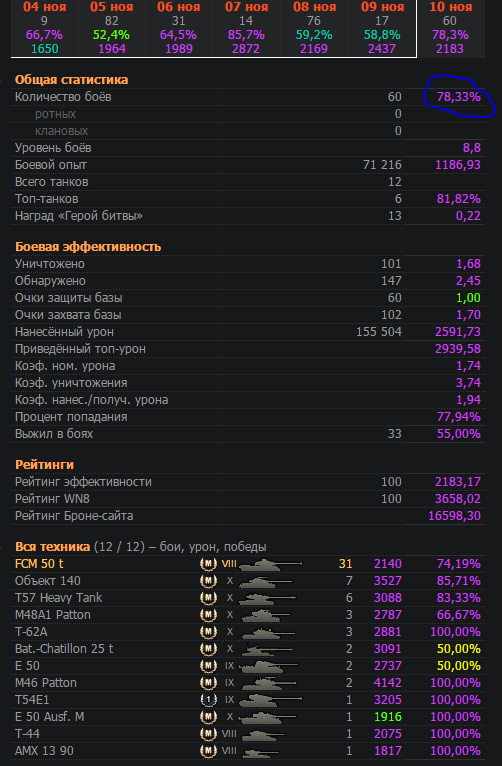Click the M46 Patton damage value 4142
The height and width of the screenshot is (766, 502).
(x=388, y=683)
